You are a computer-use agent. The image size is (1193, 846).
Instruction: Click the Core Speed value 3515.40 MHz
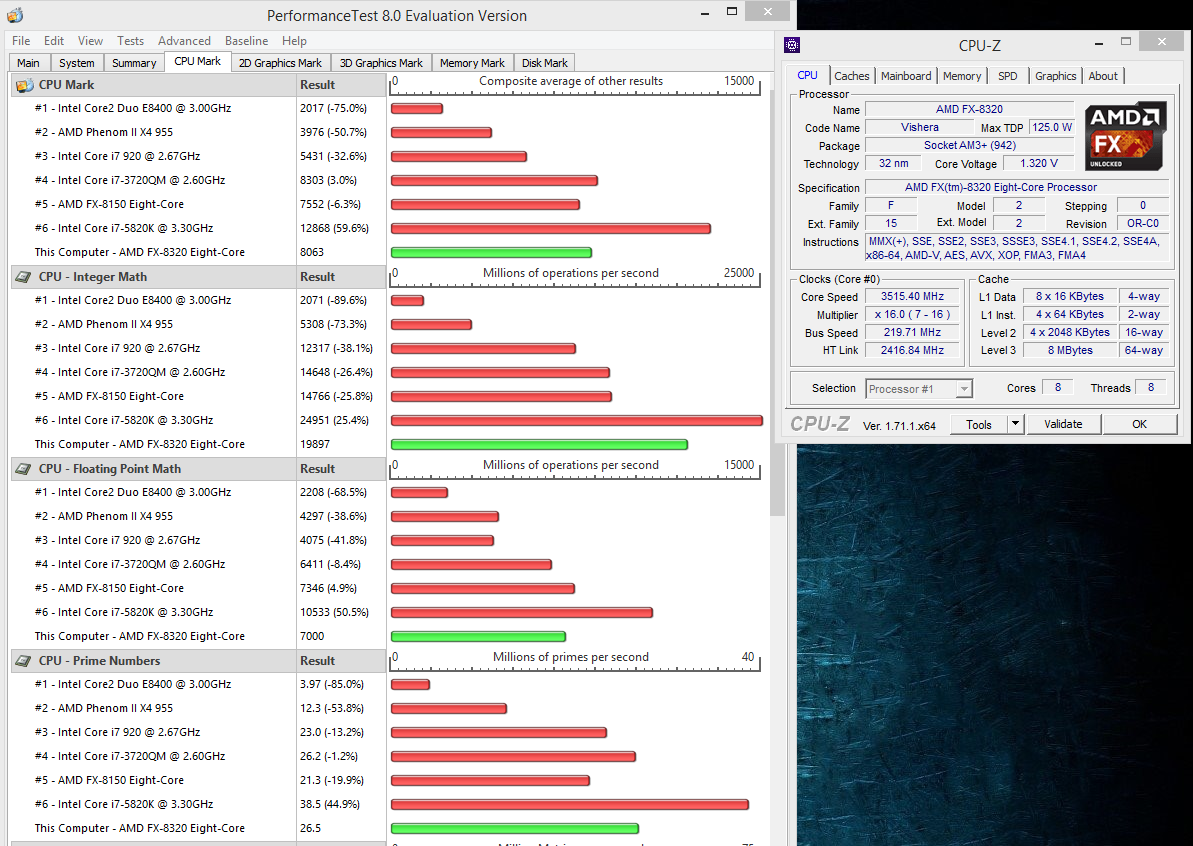[x=912, y=297]
